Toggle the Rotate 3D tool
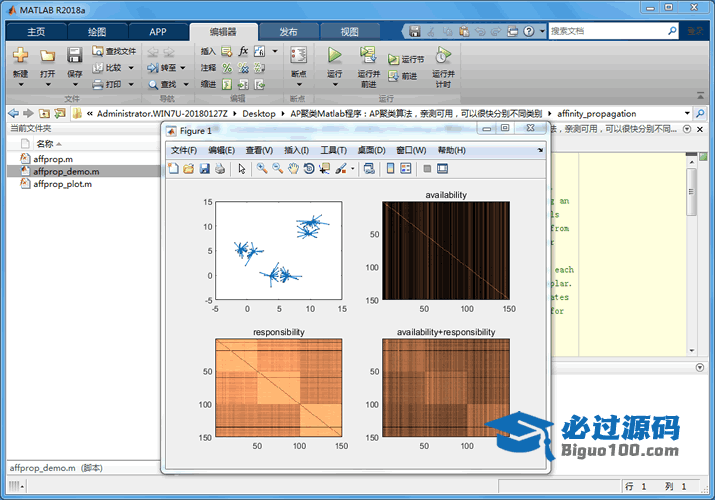This screenshot has height=500, width=715. [309, 169]
